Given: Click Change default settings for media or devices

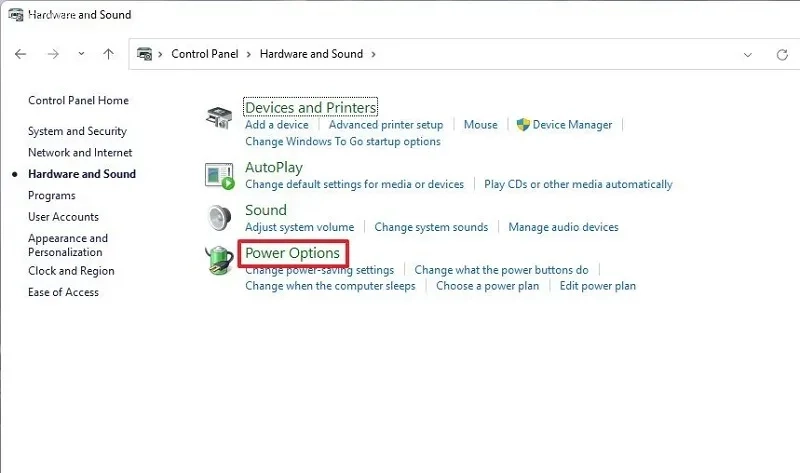Looking at the screenshot, I should point(354,184).
